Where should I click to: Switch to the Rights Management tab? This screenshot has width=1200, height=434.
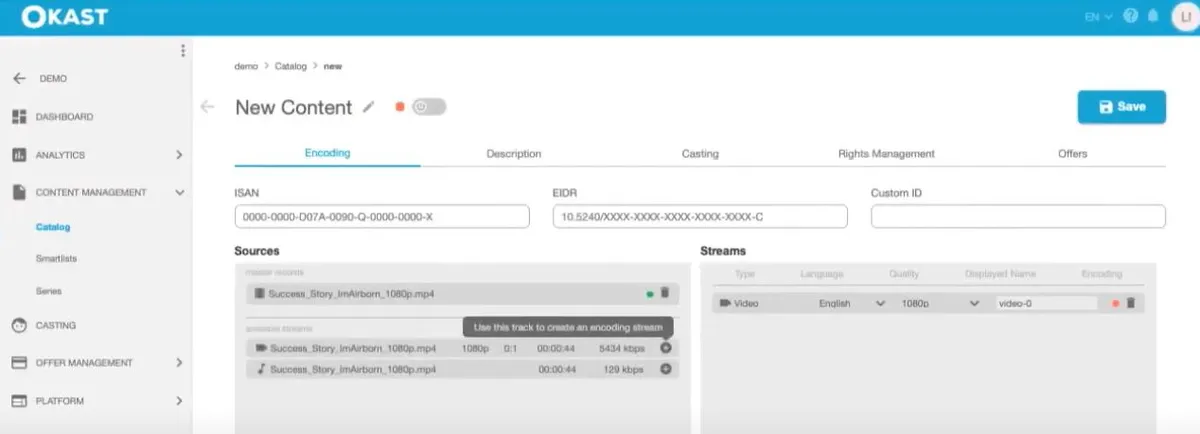886,154
